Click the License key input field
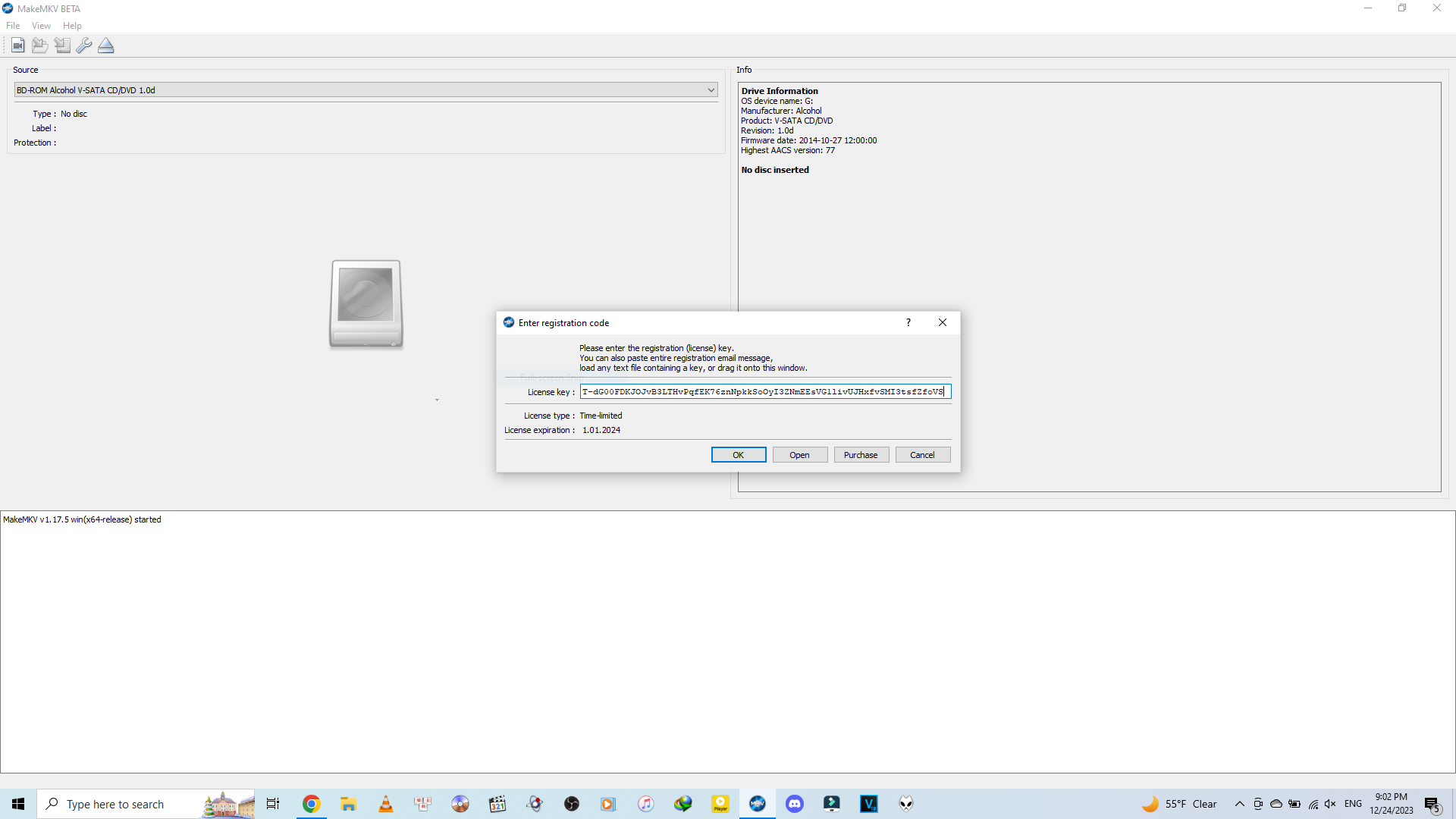 pyautogui.click(x=765, y=391)
